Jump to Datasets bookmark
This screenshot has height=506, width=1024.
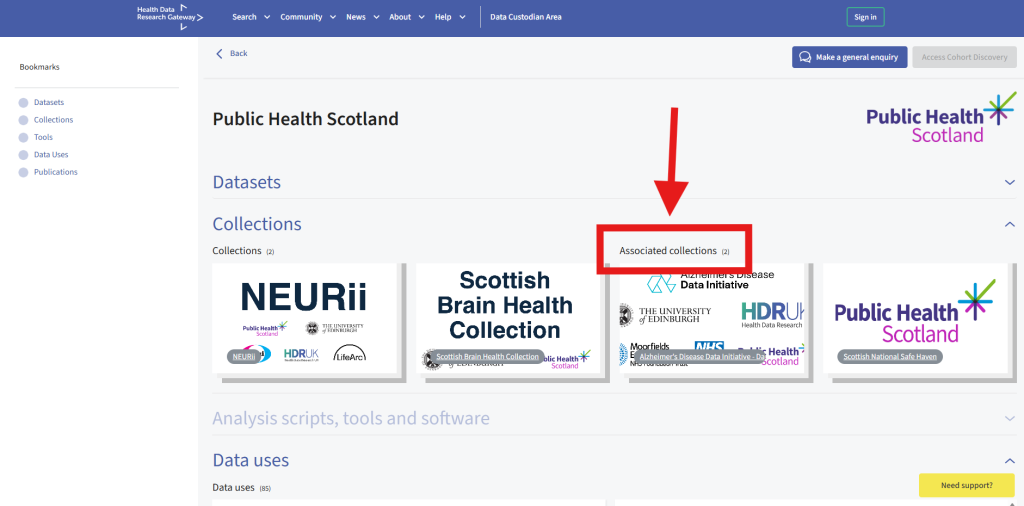pos(49,103)
